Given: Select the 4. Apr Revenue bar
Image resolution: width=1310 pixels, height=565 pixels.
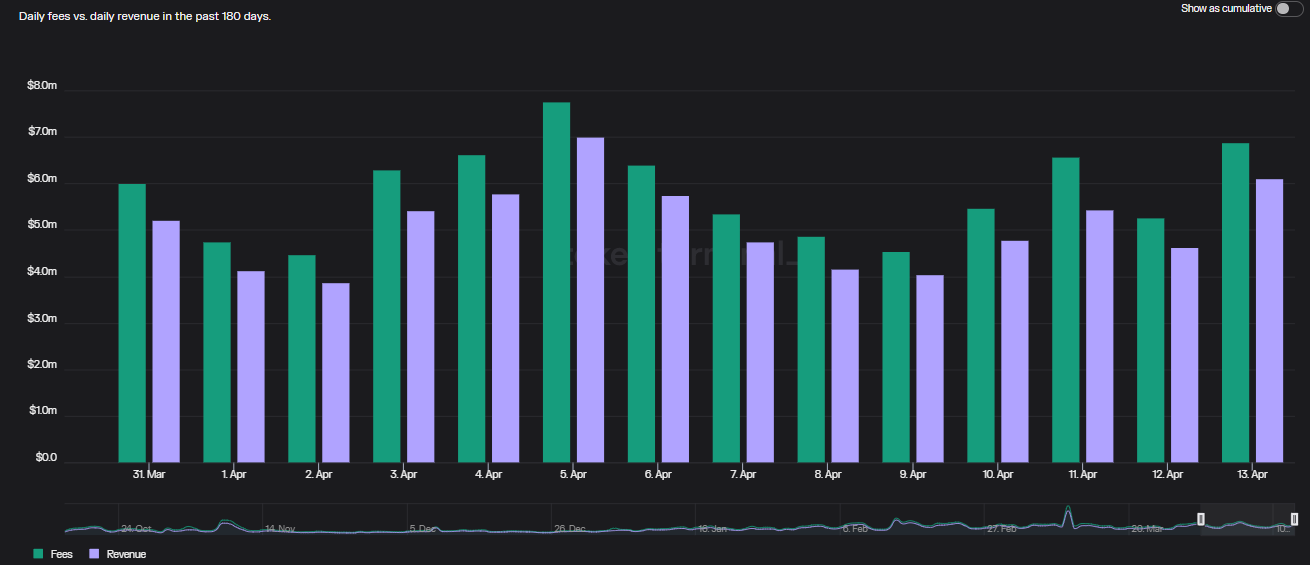Looking at the screenshot, I should [505, 329].
